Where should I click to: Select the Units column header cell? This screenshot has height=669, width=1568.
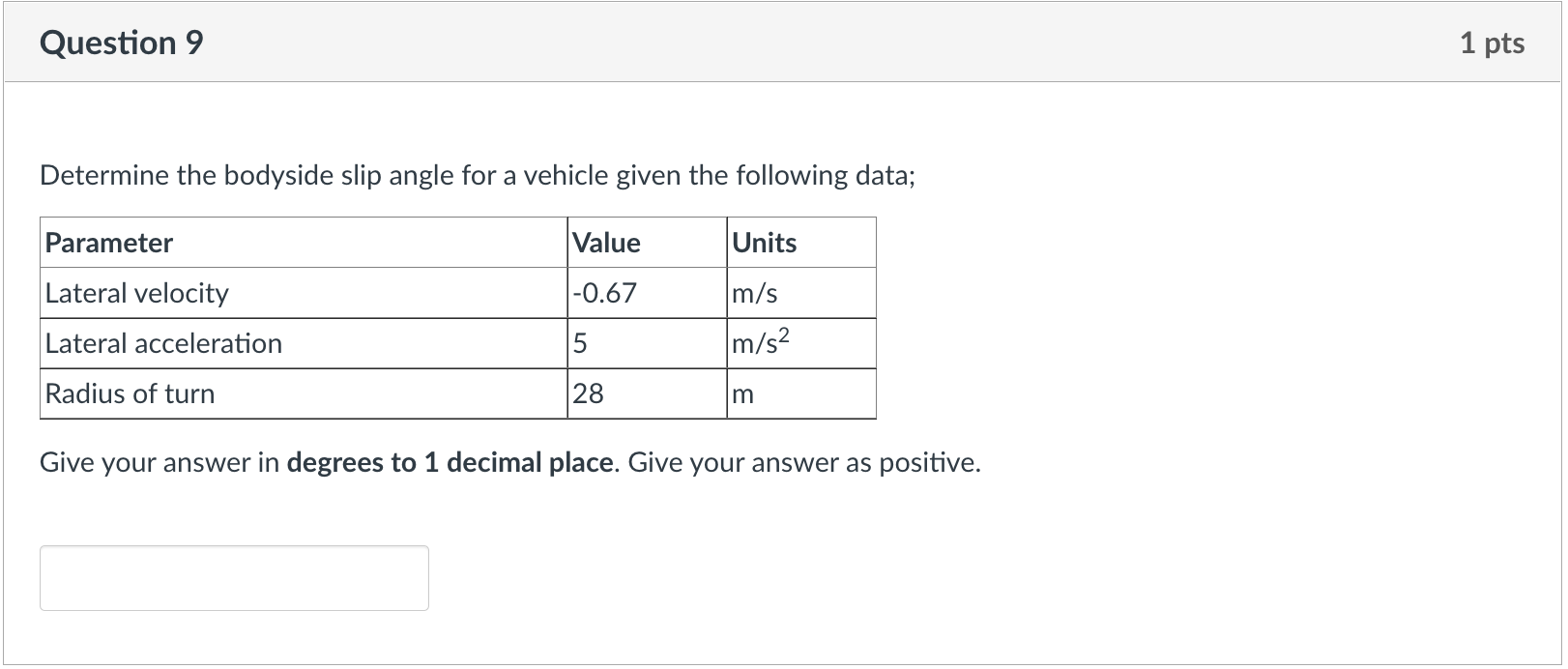click(x=801, y=243)
